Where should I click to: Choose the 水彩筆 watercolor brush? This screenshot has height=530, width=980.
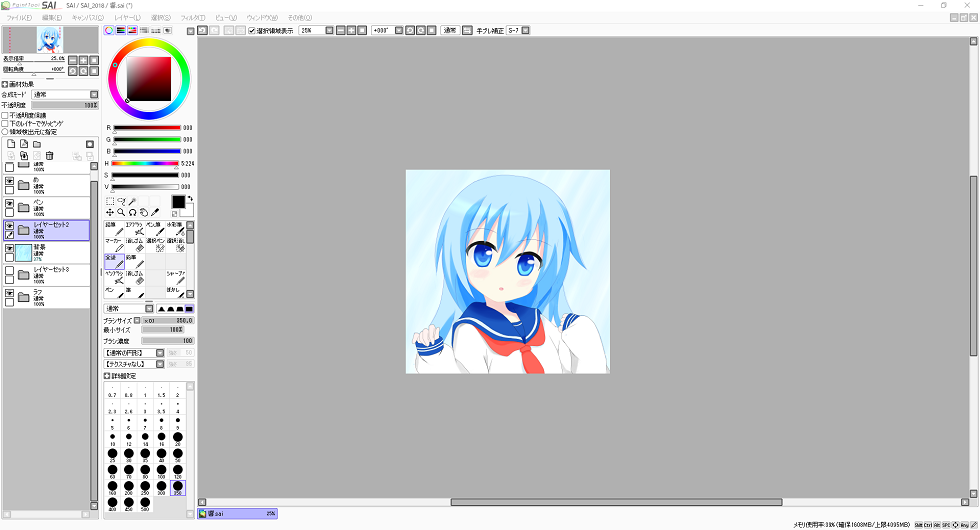click(x=176, y=229)
